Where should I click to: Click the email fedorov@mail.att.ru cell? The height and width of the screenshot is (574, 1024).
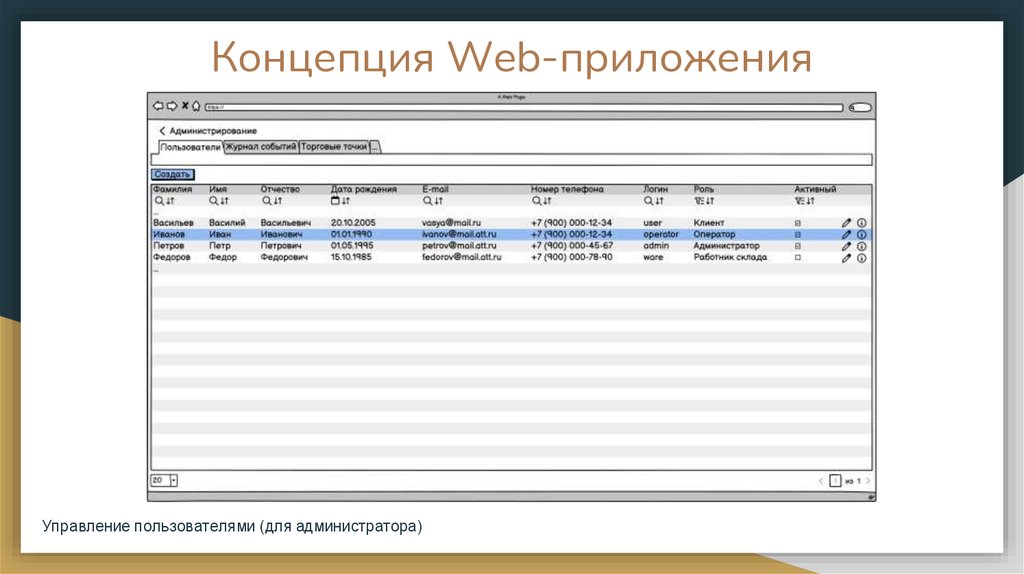pos(462,257)
